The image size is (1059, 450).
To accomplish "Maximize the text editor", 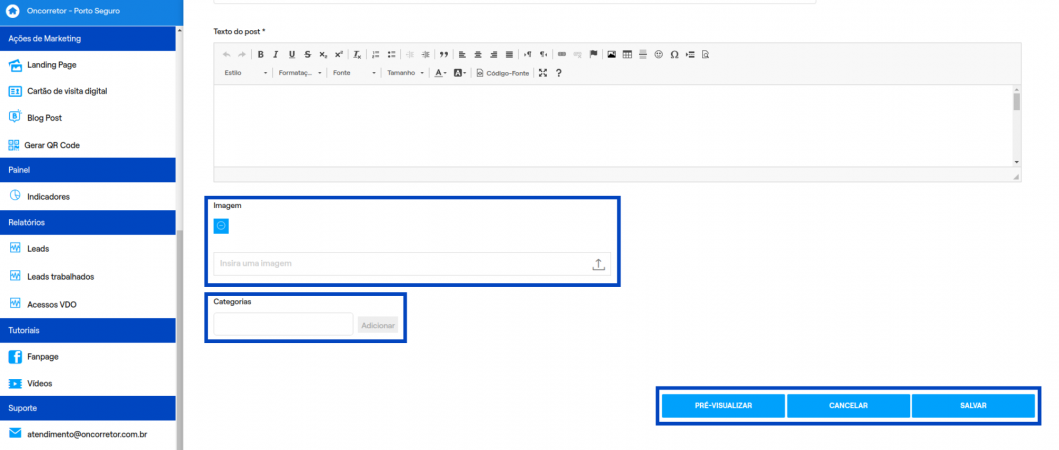I will [542, 73].
